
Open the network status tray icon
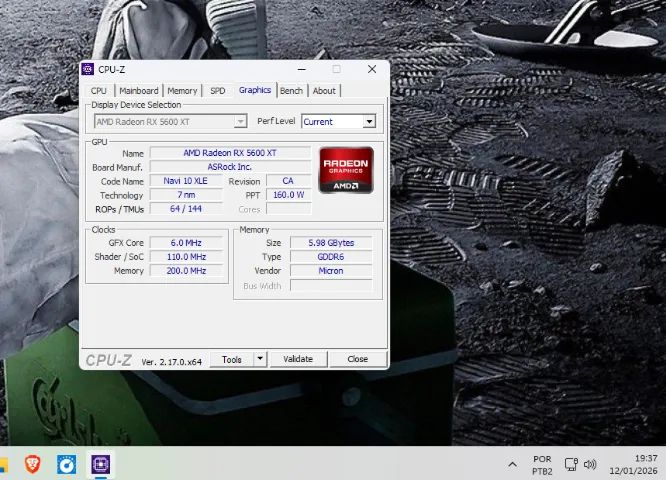point(571,464)
